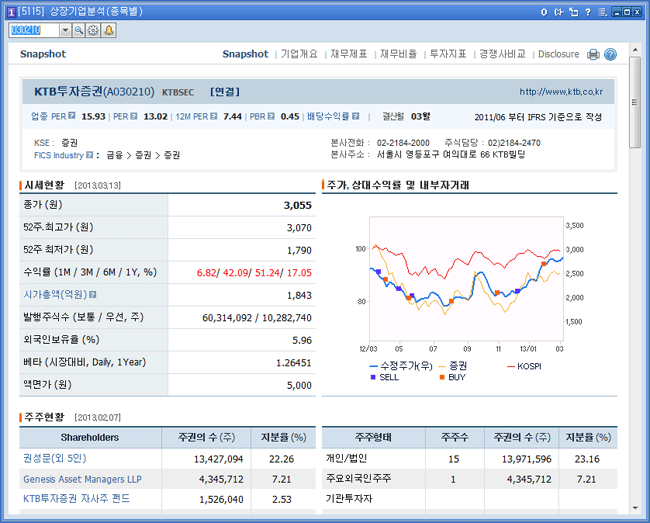Click the 권성문(외 5인) shareholder link
Viewport: 650px width, 523px height.
coord(56,459)
